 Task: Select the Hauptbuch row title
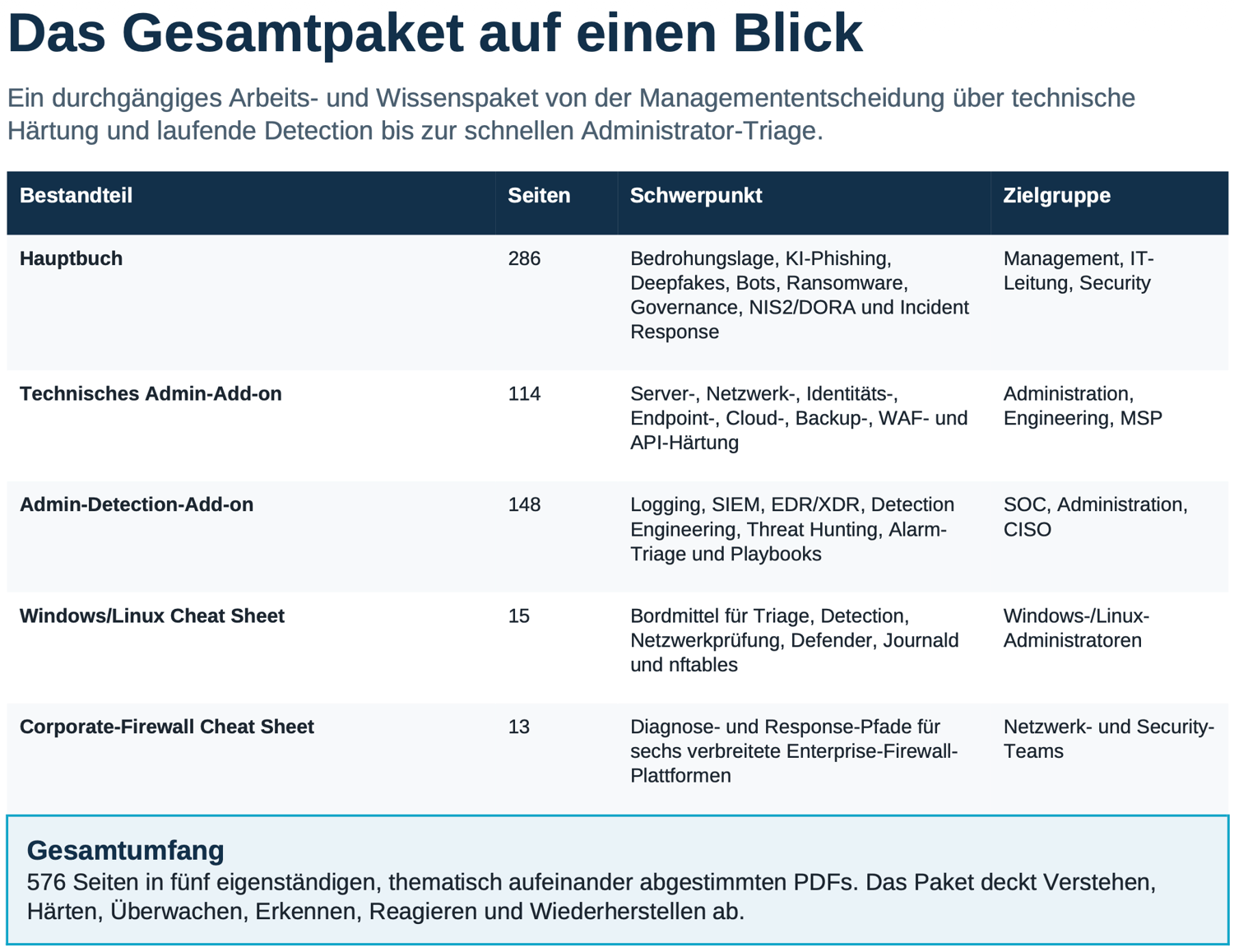(x=71, y=258)
